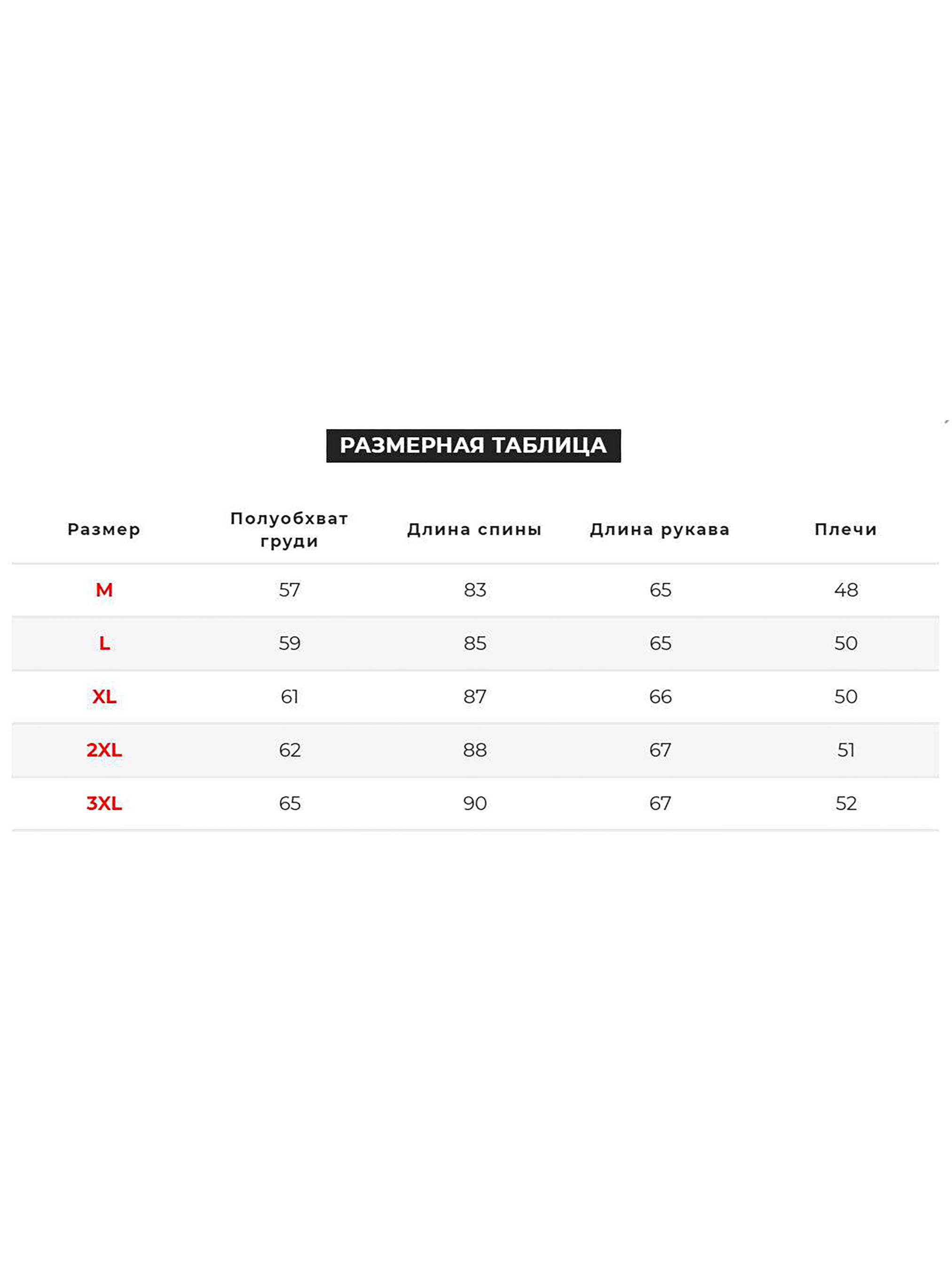The height and width of the screenshot is (1270, 952).
Task: Select the Плечи column header
Action: (846, 529)
